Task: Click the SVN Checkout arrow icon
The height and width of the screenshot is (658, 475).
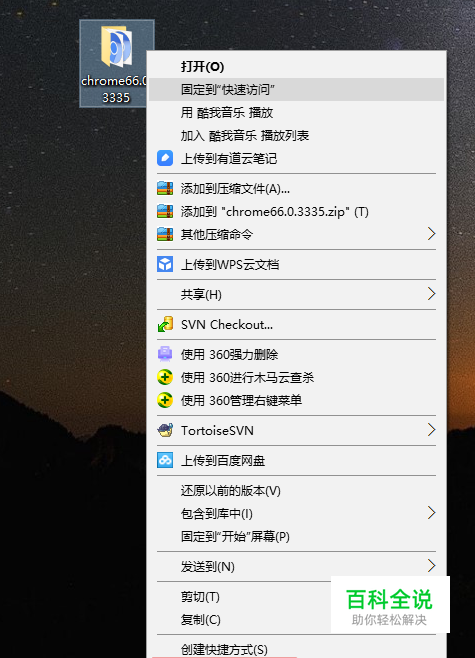Action: click(165, 324)
